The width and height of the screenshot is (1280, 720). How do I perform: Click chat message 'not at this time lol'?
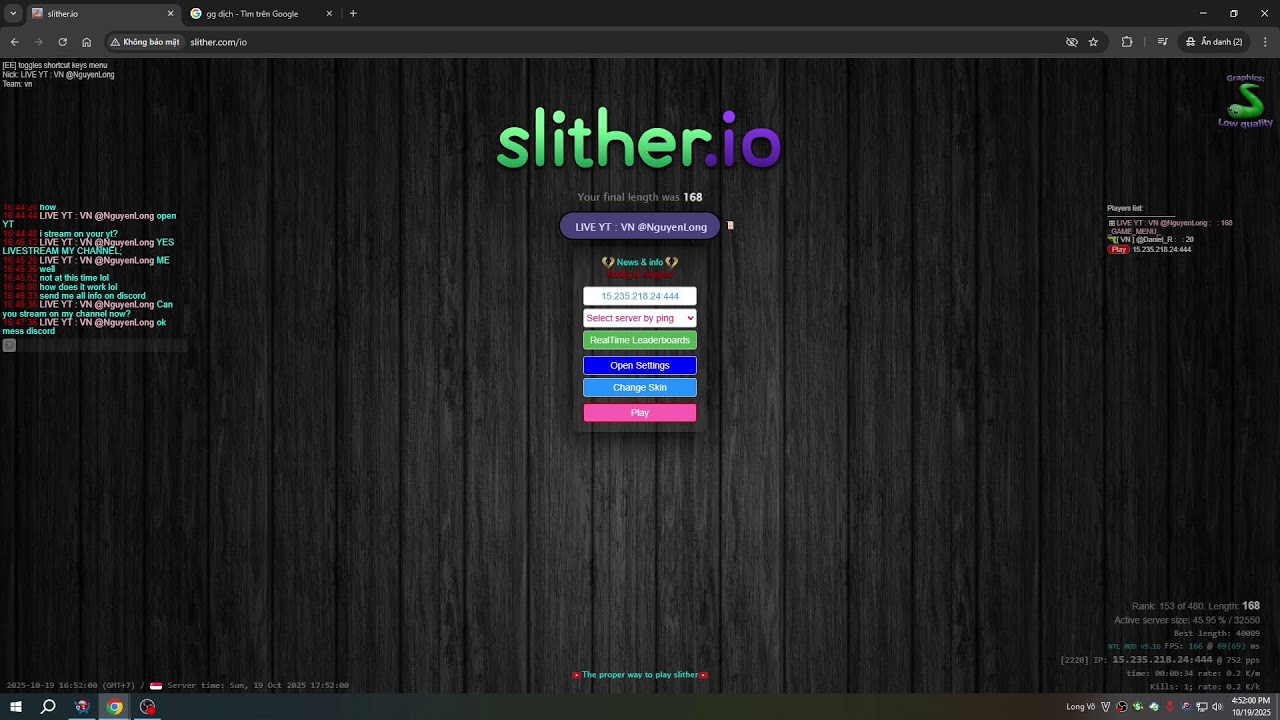pyautogui.click(x=74, y=278)
